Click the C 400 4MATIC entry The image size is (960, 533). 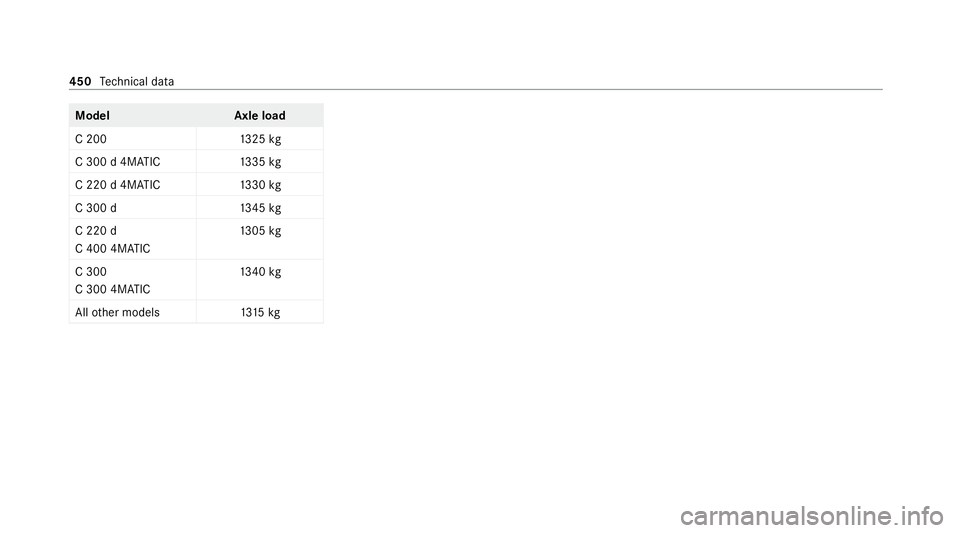pyautogui.click(x=113, y=248)
